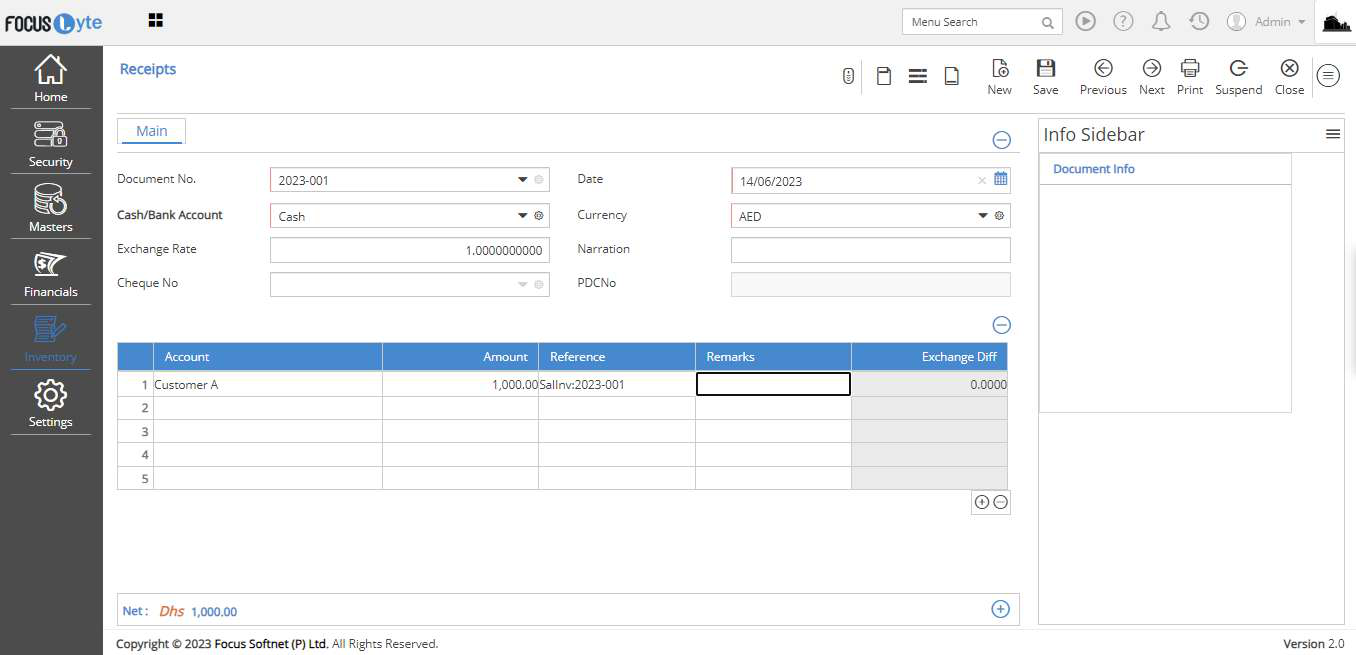Click the three-line list toolbar icon
This screenshot has width=1356, height=655.
[x=918, y=76]
